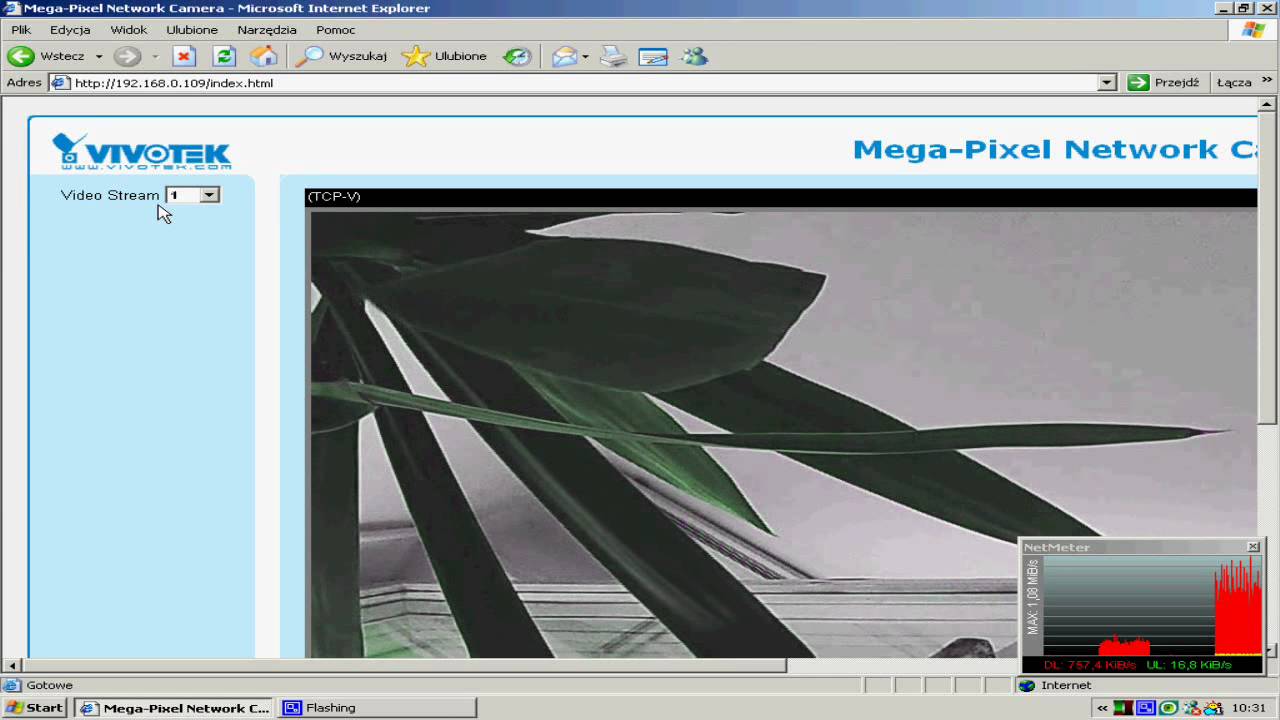Expand the back button history dropdown arrow

pyautogui.click(x=99, y=56)
